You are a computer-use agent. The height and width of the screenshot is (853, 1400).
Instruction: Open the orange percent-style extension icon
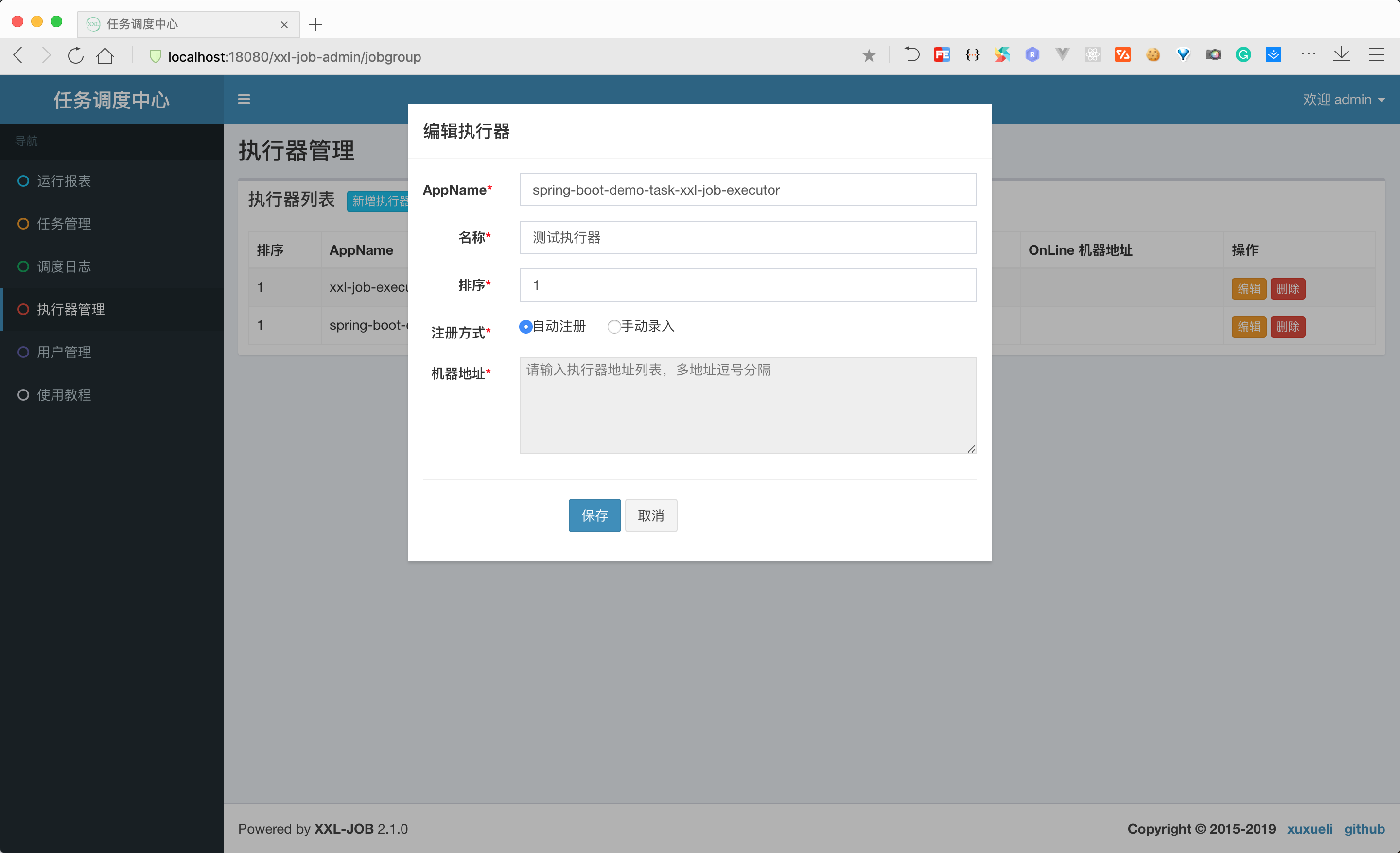pyautogui.click(x=1123, y=54)
